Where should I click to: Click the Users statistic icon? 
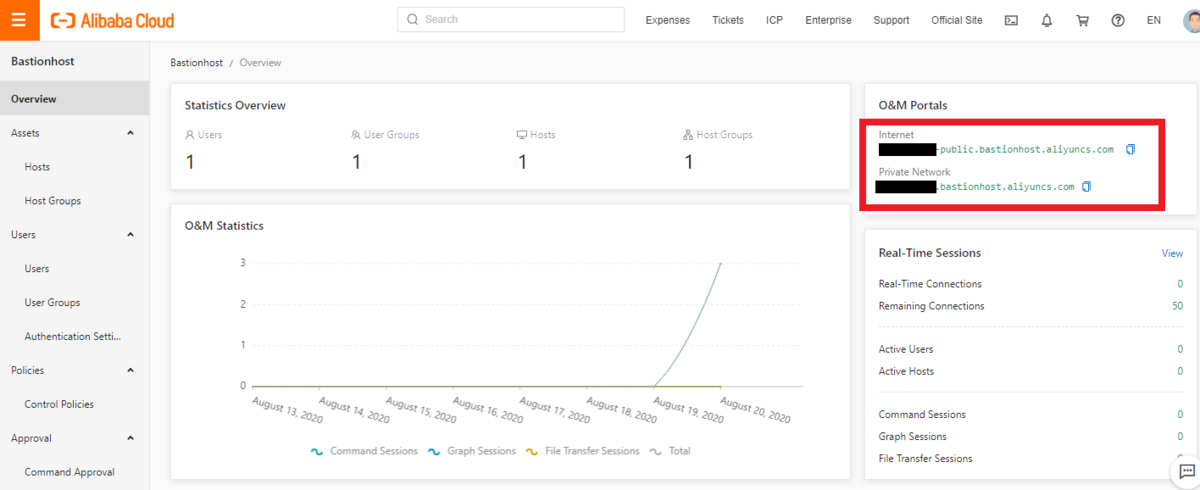pyautogui.click(x=190, y=135)
